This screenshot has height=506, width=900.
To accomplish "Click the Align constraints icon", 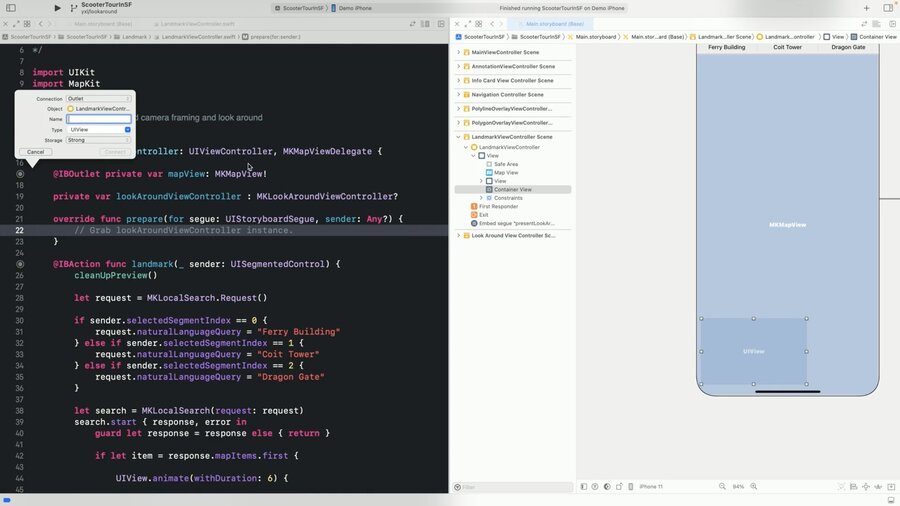I will tap(854, 486).
